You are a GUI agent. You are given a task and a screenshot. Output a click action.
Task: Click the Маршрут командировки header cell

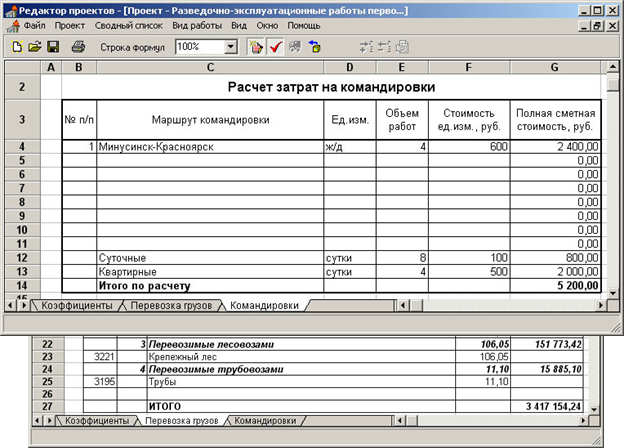coord(210,120)
